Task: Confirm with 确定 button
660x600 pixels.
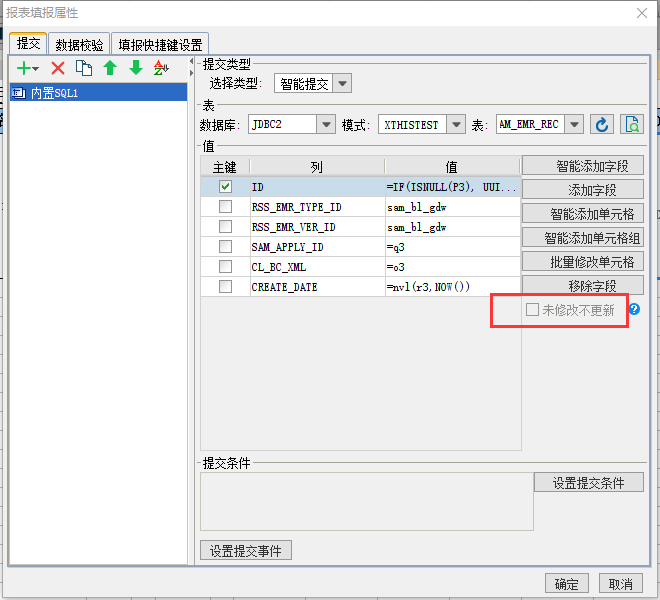Action: (567, 584)
